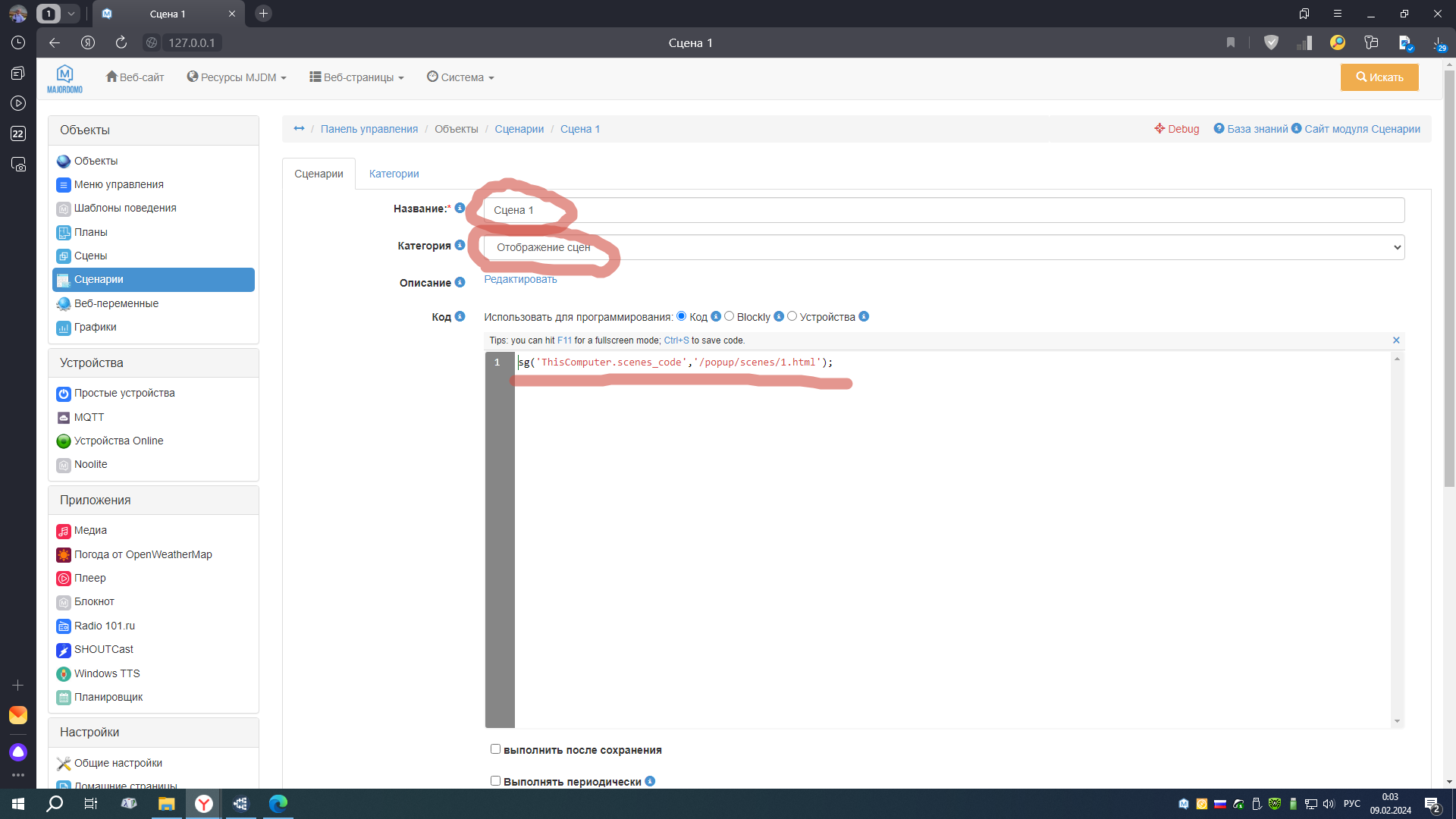Open MQTT module from sidebar icon
The width and height of the screenshot is (1456, 819).
click(64, 418)
